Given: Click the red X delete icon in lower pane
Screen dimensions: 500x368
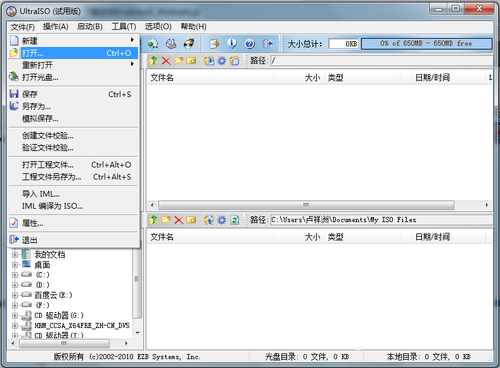Looking at the screenshot, I should click(x=179, y=220).
